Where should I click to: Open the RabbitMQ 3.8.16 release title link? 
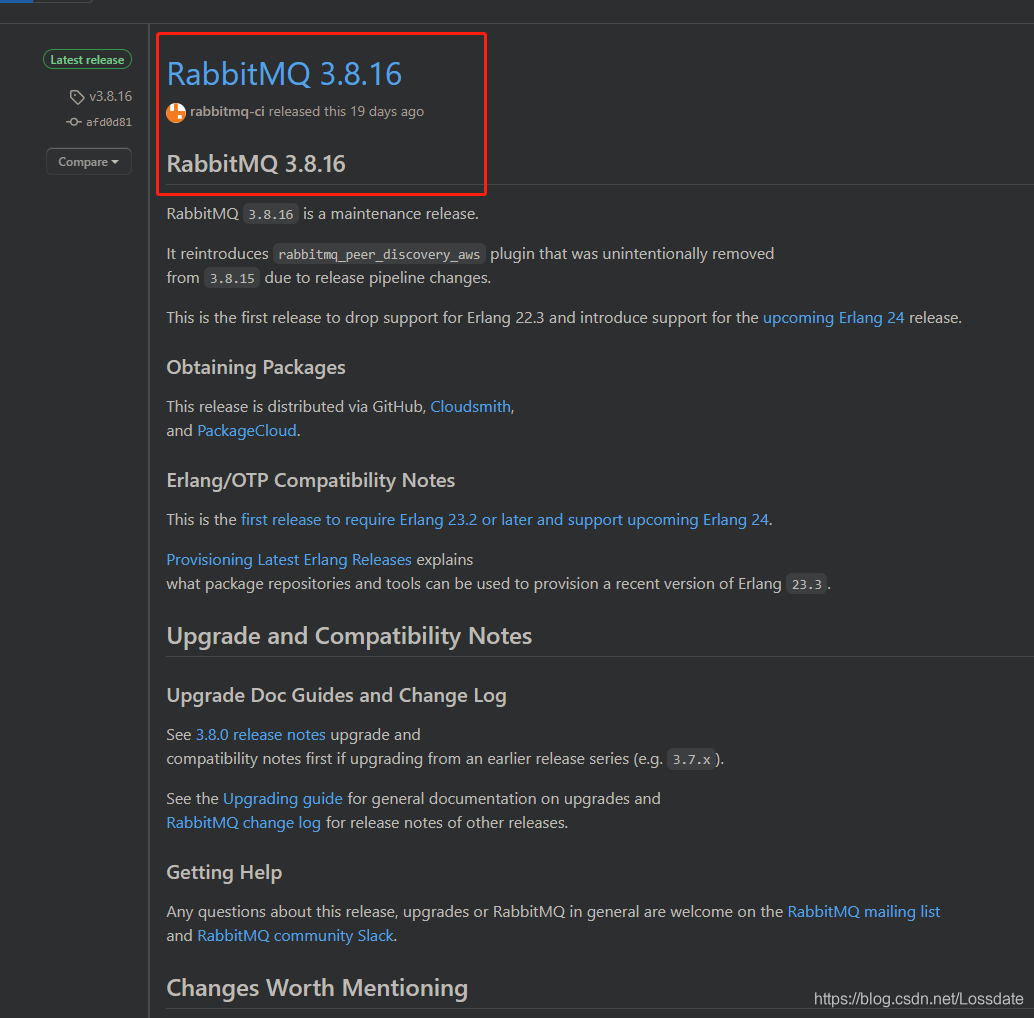[284, 74]
